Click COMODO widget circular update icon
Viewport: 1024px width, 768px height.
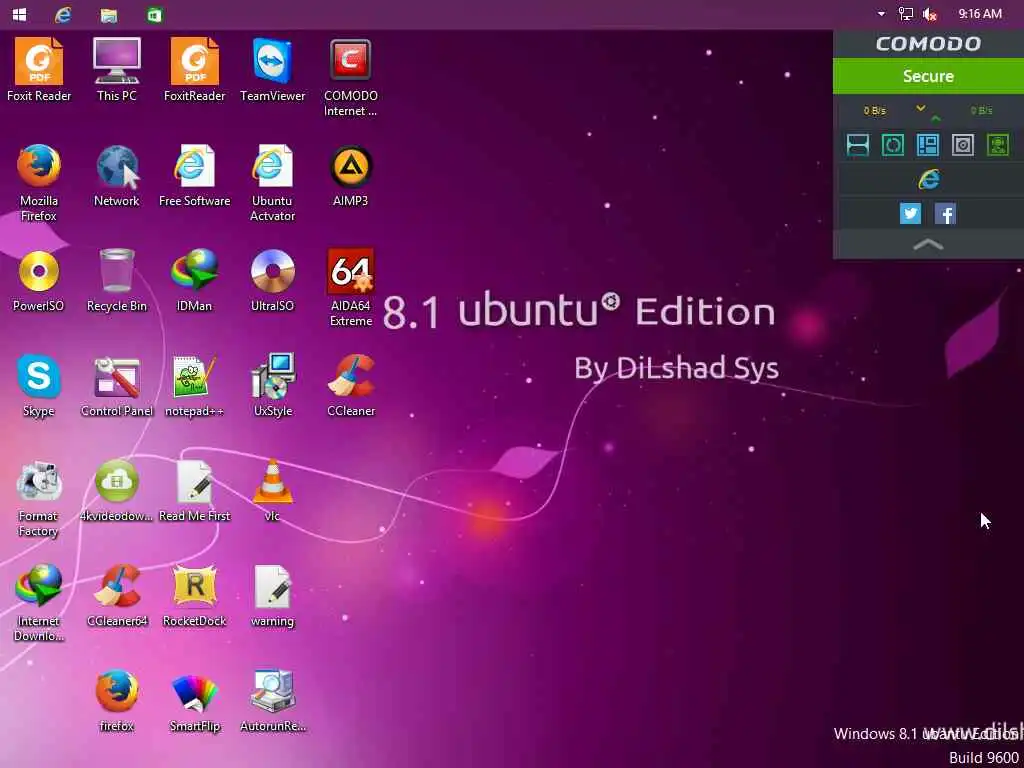[893, 145]
